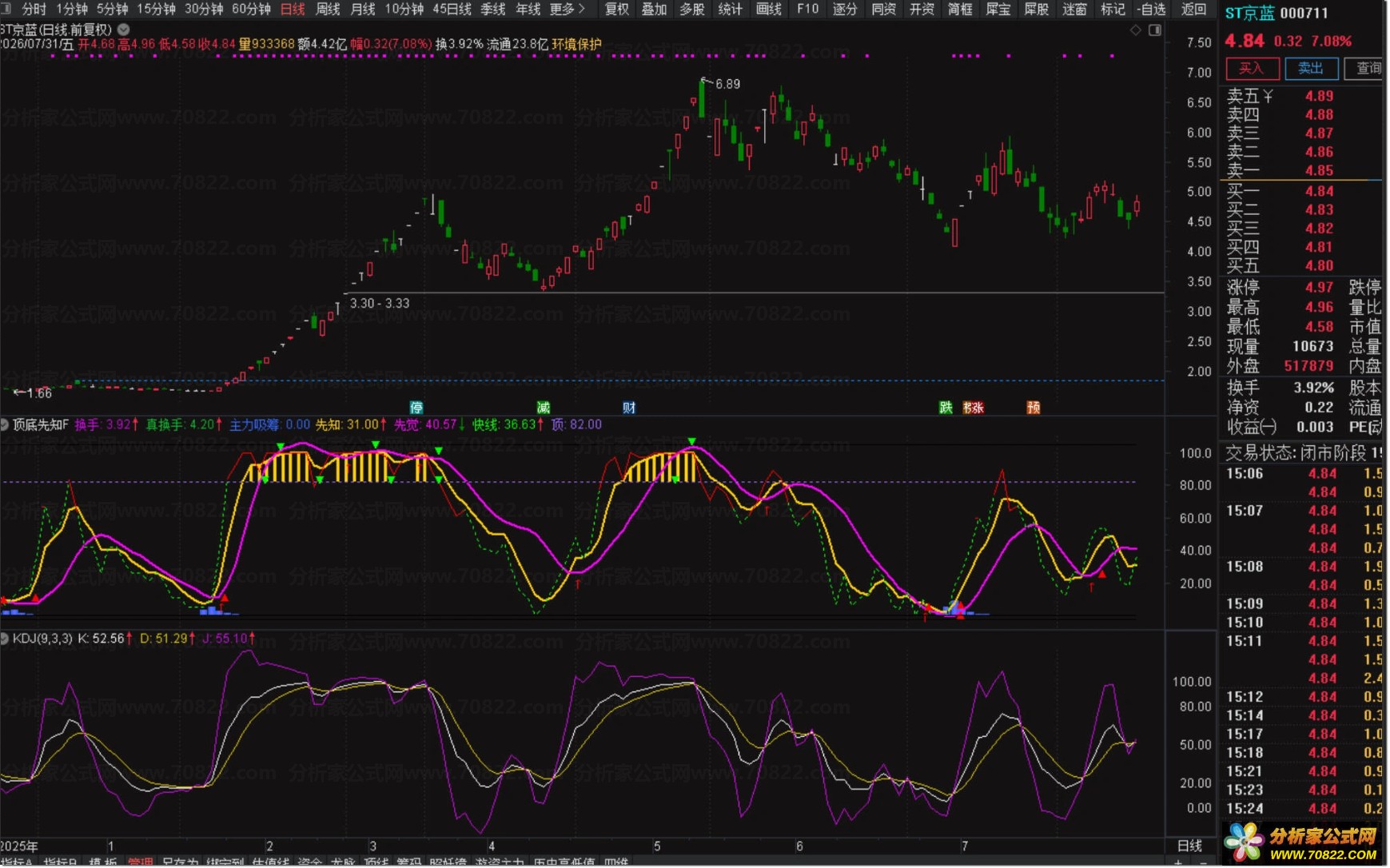Remove stock via the -自选 button
1390x868 pixels.
click(x=1151, y=9)
